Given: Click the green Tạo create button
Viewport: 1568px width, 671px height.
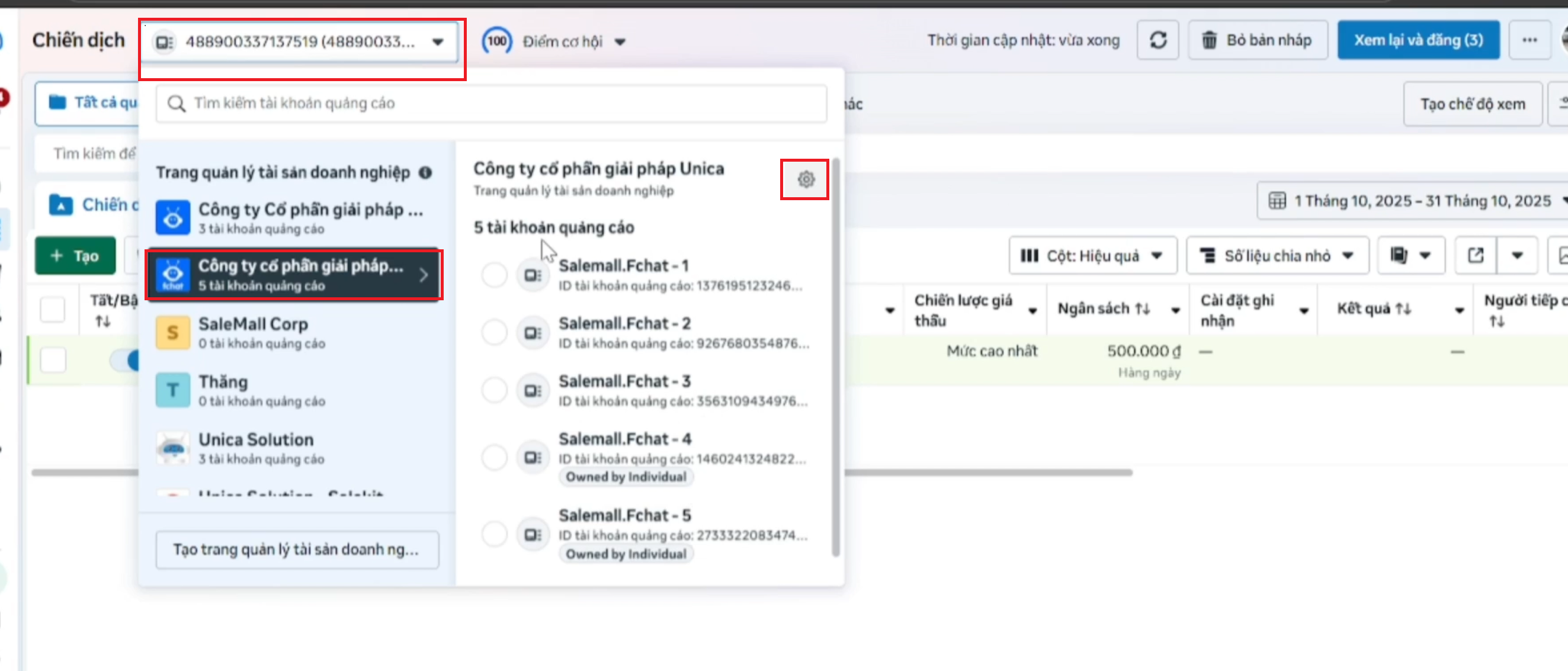Looking at the screenshot, I should pos(75,255).
